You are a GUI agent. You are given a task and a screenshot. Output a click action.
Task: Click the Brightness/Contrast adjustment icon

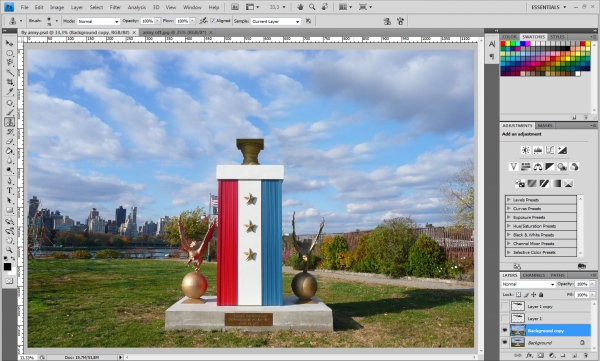tap(526, 150)
